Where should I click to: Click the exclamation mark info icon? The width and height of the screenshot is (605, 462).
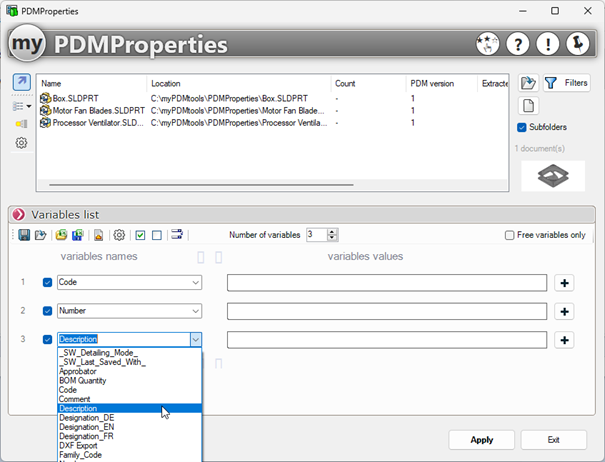click(548, 44)
